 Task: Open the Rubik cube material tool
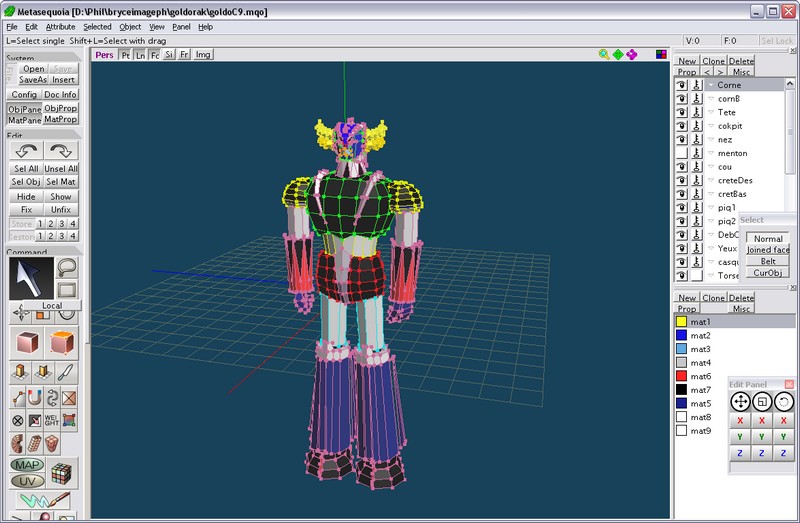click(x=61, y=474)
